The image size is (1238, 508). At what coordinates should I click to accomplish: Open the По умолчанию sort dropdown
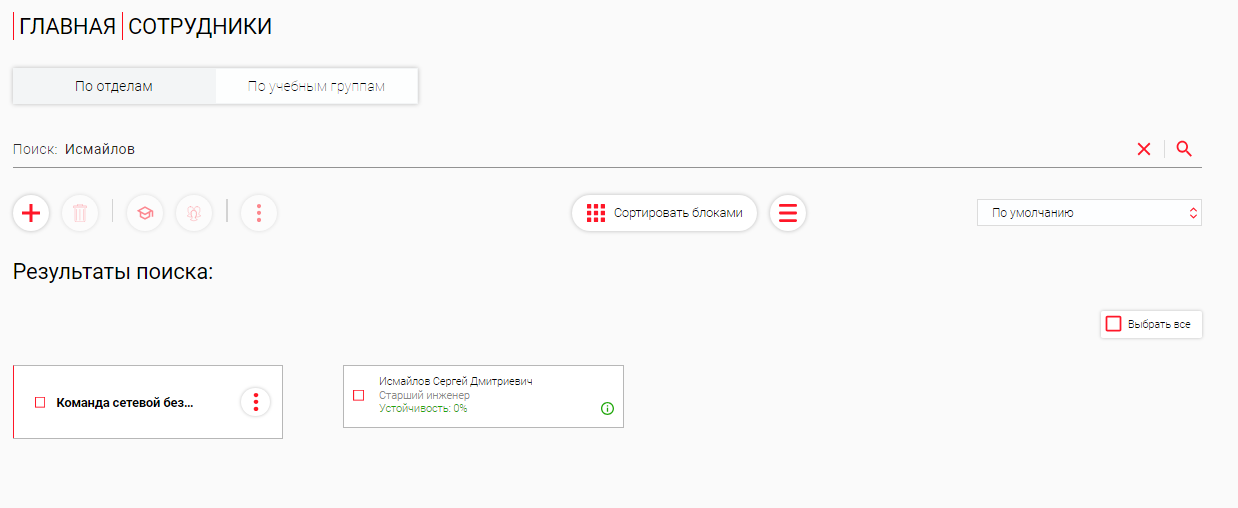1088,213
